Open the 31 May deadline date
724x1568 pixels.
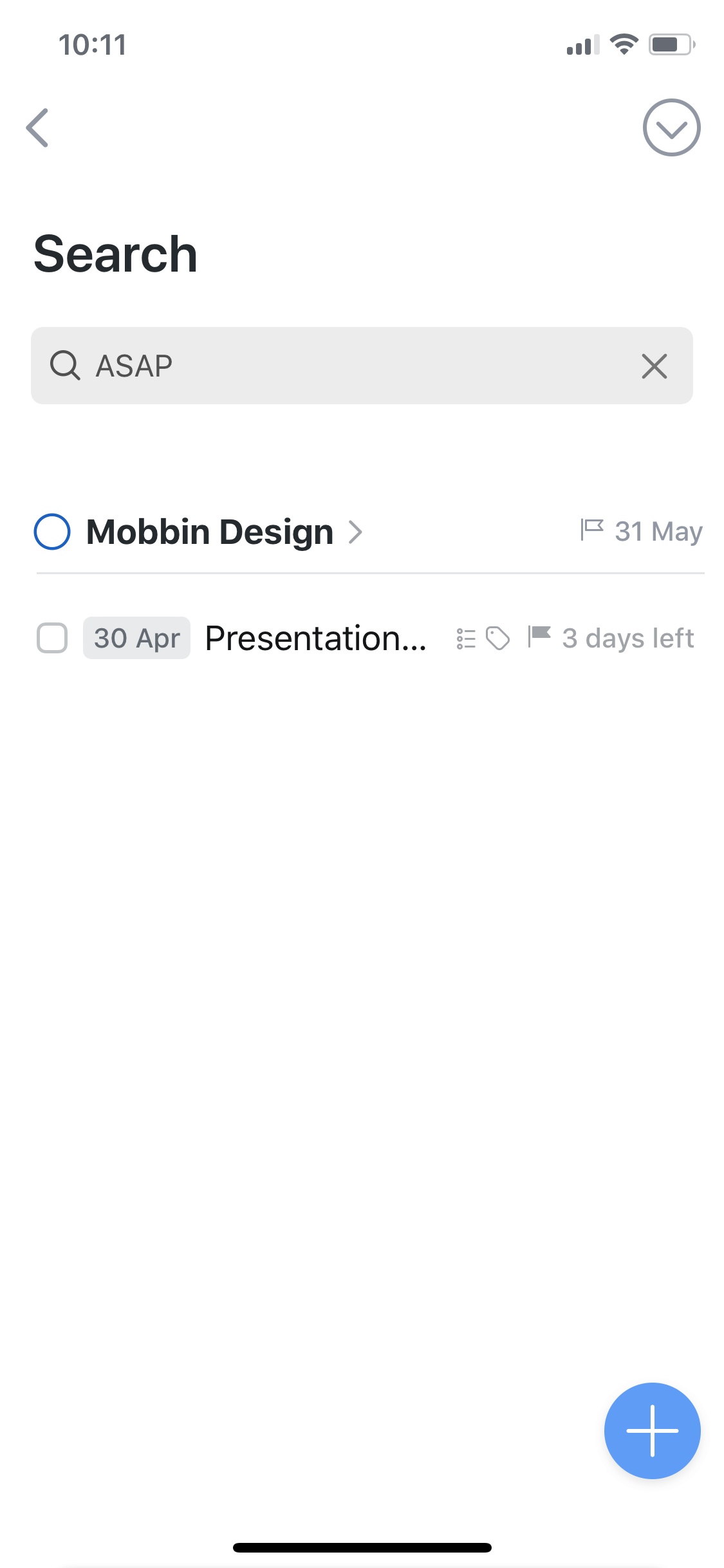(x=658, y=532)
